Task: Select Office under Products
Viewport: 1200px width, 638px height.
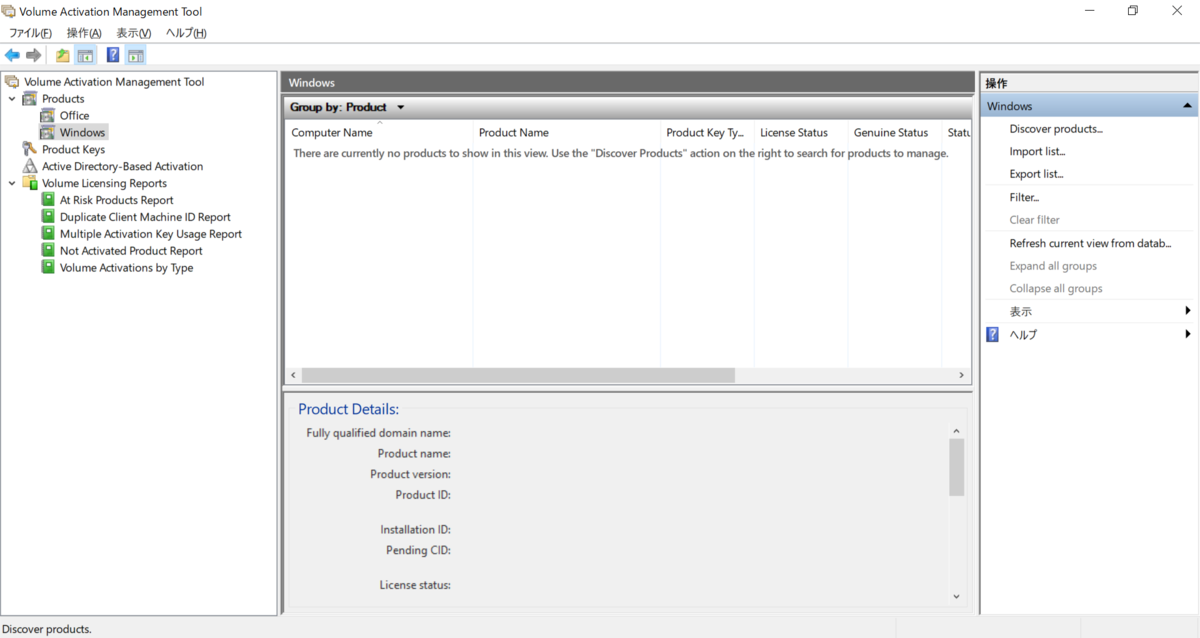Action: (x=74, y=116)
